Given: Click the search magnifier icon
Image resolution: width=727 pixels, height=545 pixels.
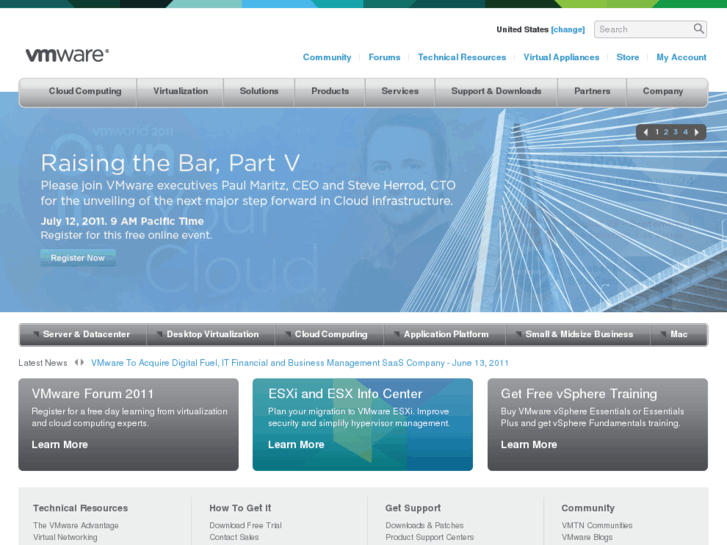Looking at the screenshot, I should [698, 29].
